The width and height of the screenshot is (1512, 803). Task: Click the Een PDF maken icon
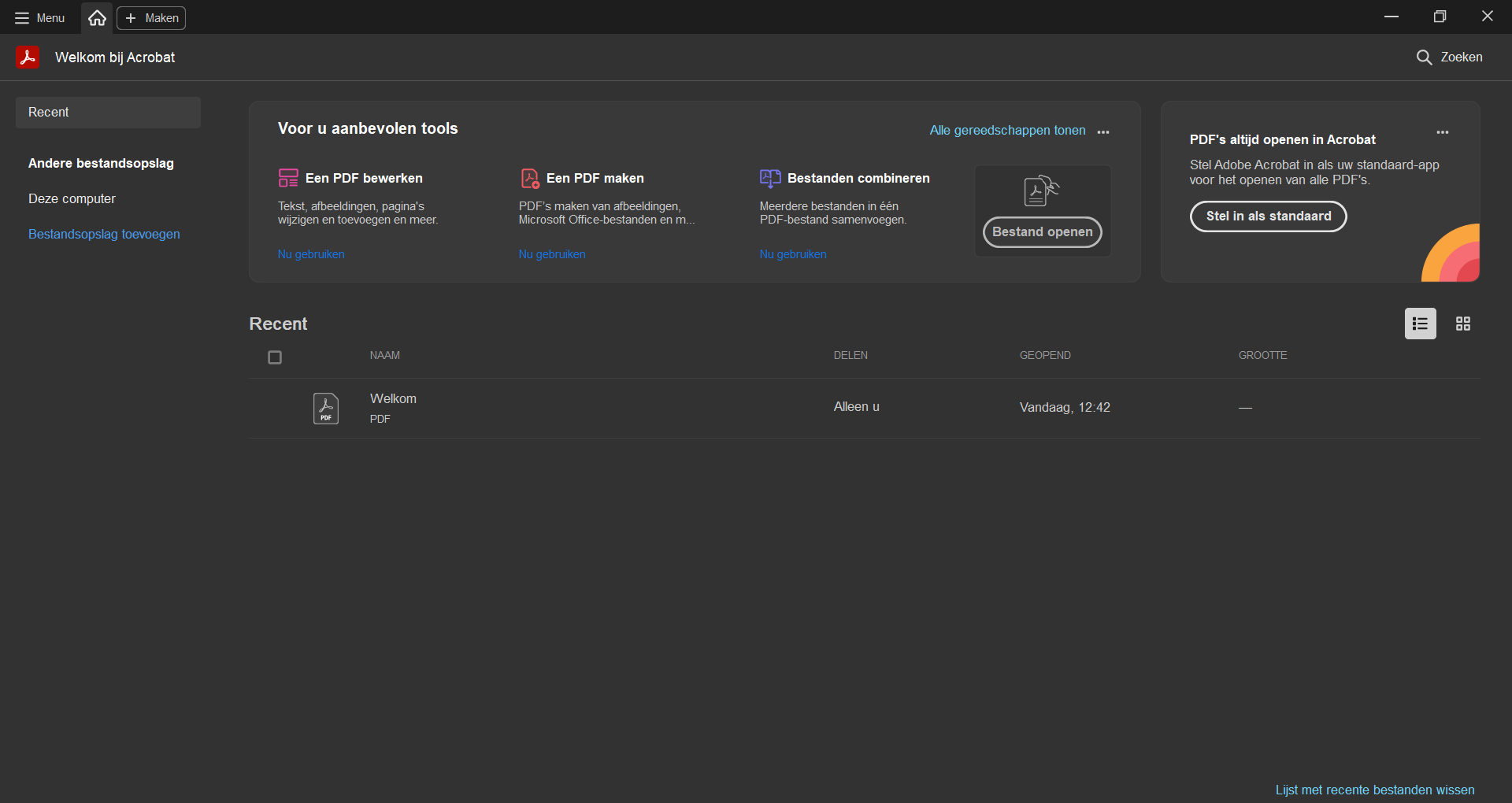pos(530,178)
